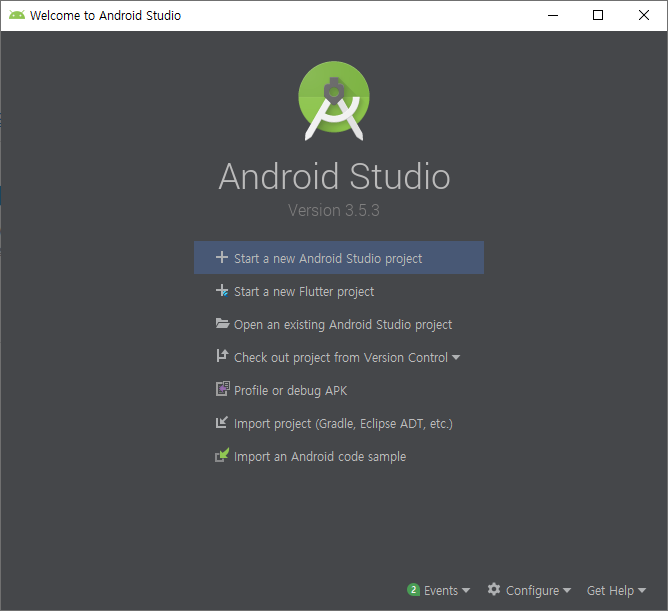Expand the Version Control dropdown arrow

coord(456,357)
